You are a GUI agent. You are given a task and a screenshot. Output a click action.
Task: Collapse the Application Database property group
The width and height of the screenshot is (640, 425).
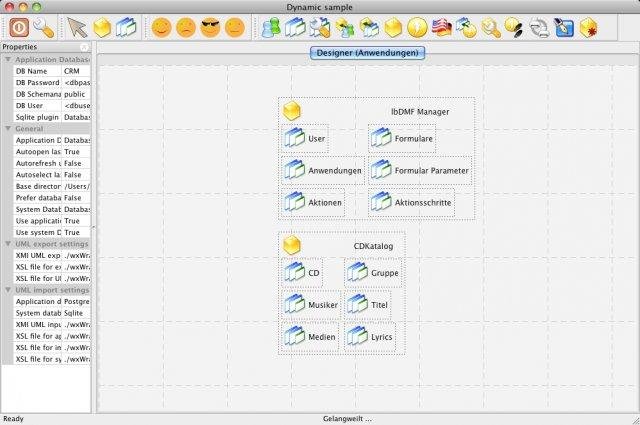pos(8,60)
